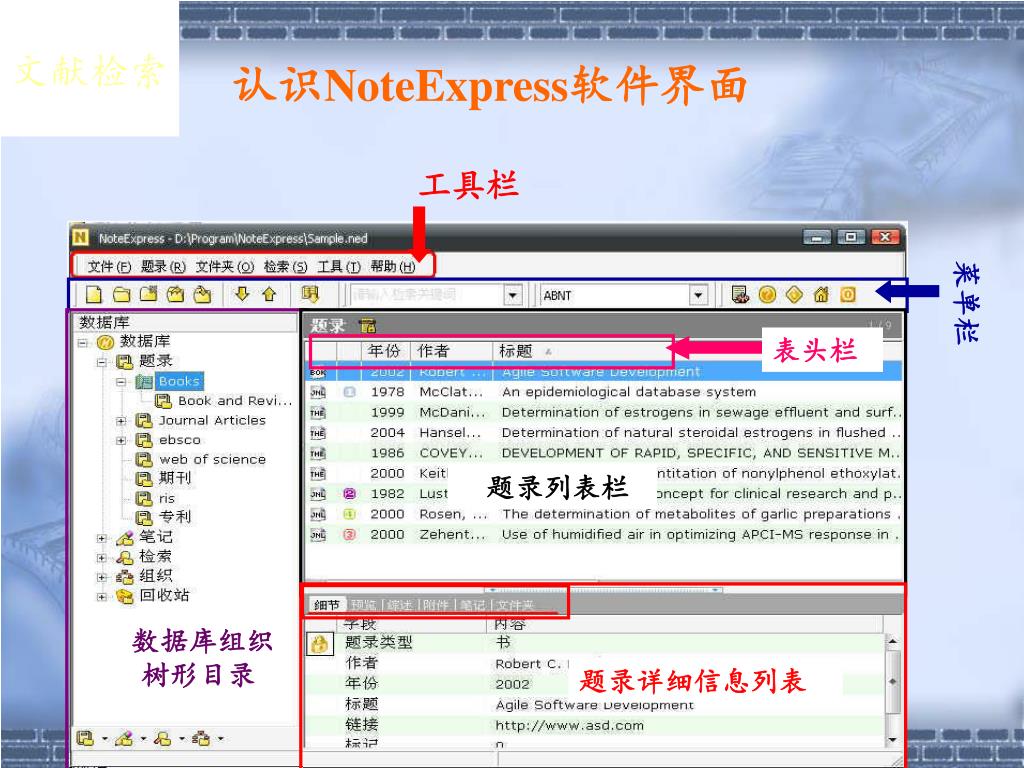Click the downward arrow toolbar icon

[242, 295]
